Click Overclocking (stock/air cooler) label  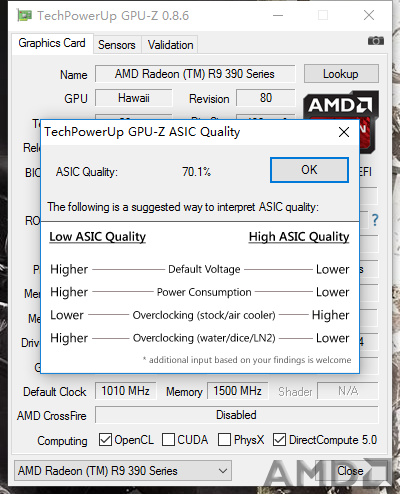pyautogui.click(x=204, y=315)
